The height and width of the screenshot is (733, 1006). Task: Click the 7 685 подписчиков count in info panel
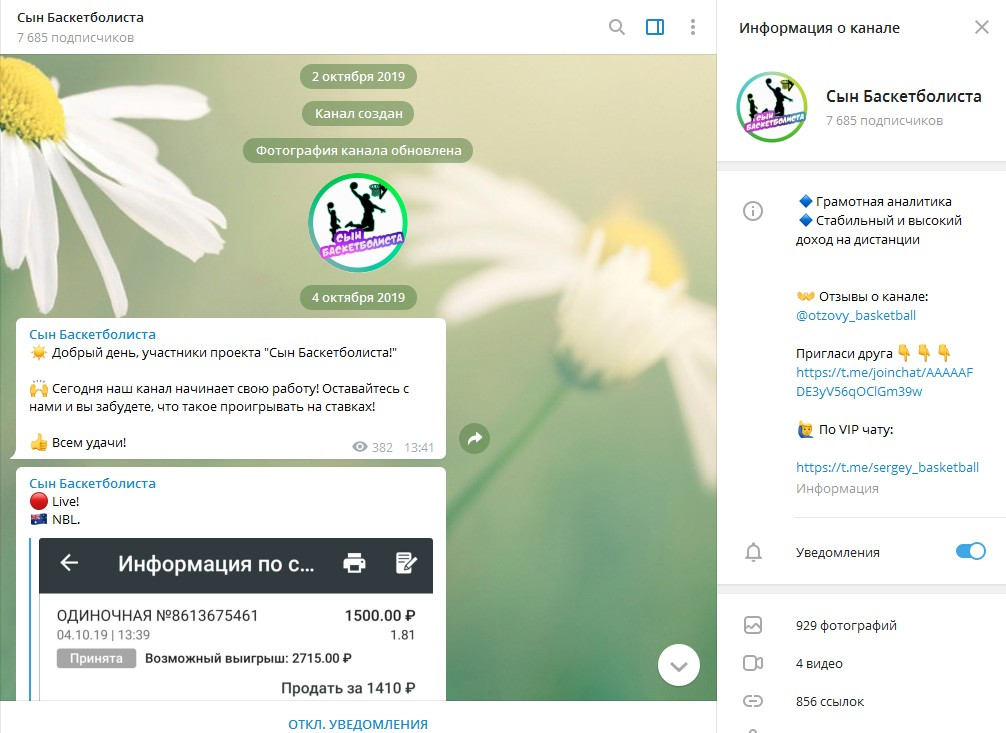click(x=884, y=120)
